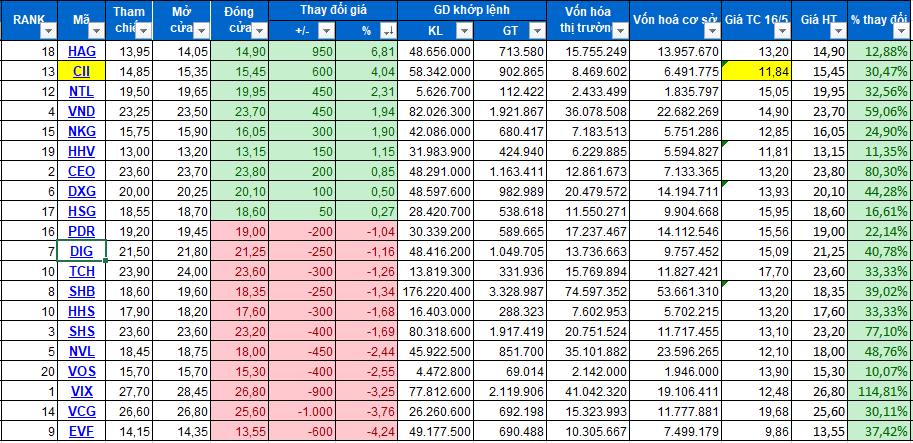This screenshot has height=443, width=913.
Task: Open the Vốn hoá cơ sở filter dropdown
Action: pos(712,31)
